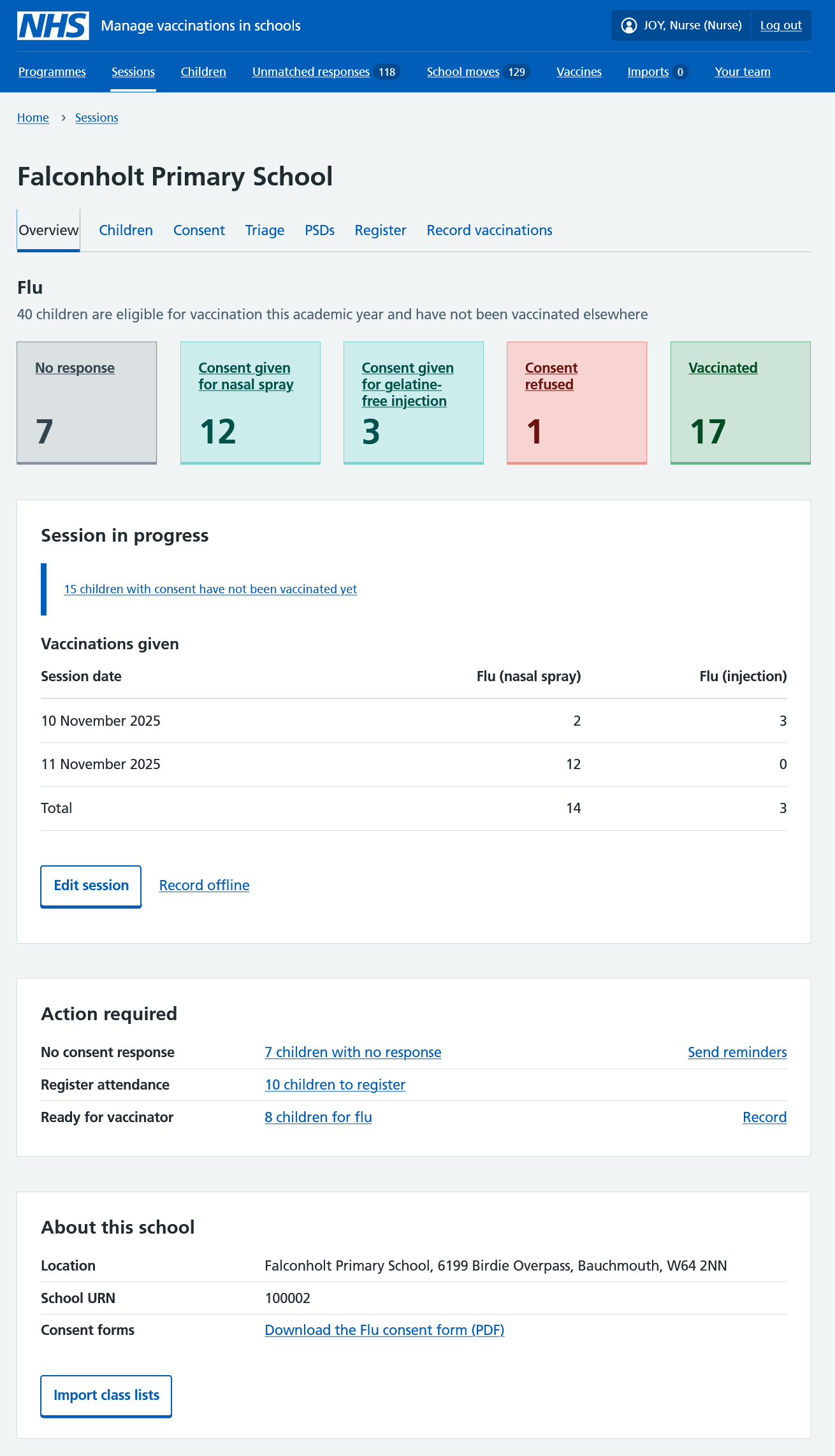Click the NHS logo
Screen dimensions: 835x1456
click(x=53, y=25)
